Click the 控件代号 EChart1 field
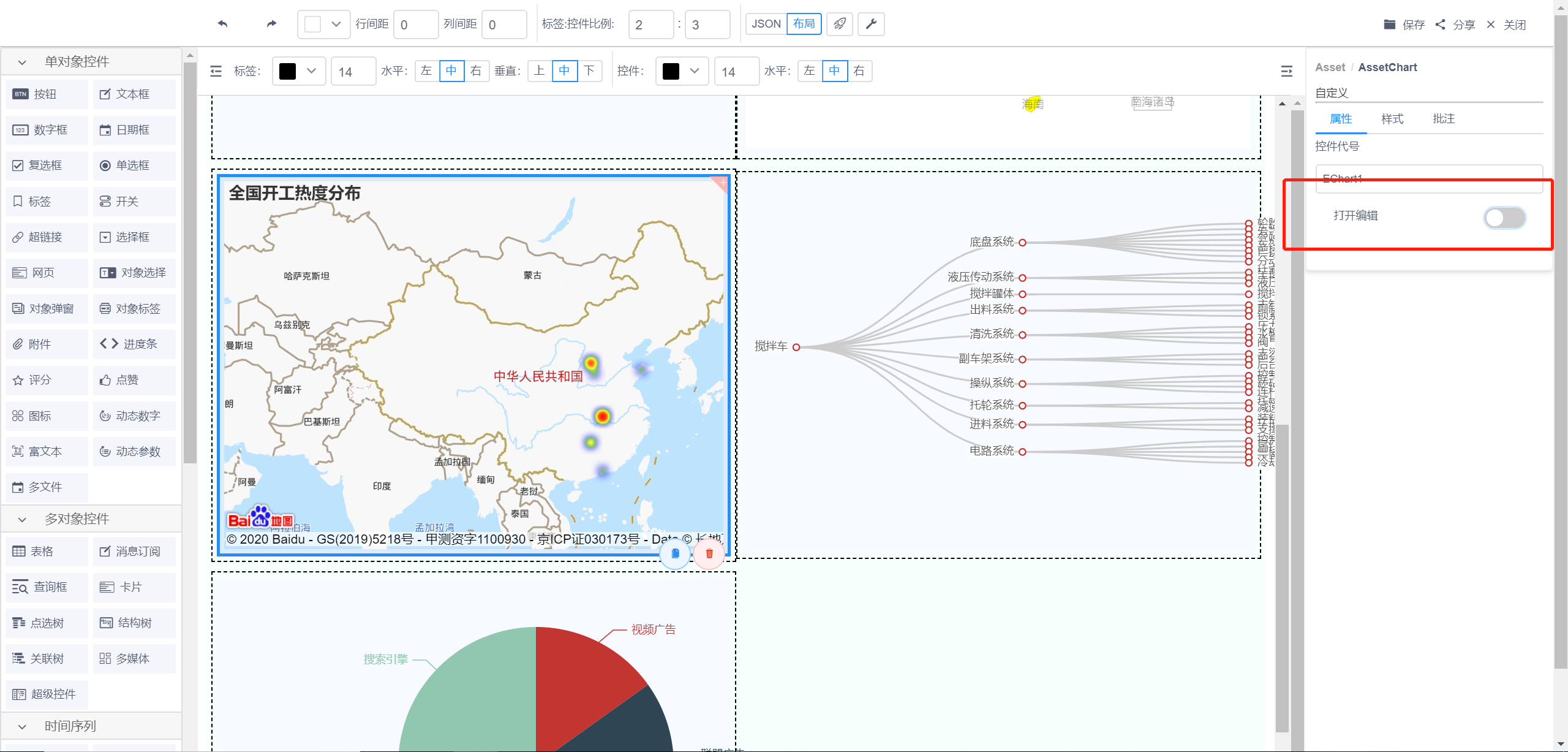This screenshot has width=1568, height=752. pyautogui.click(x=1428, y=179)
